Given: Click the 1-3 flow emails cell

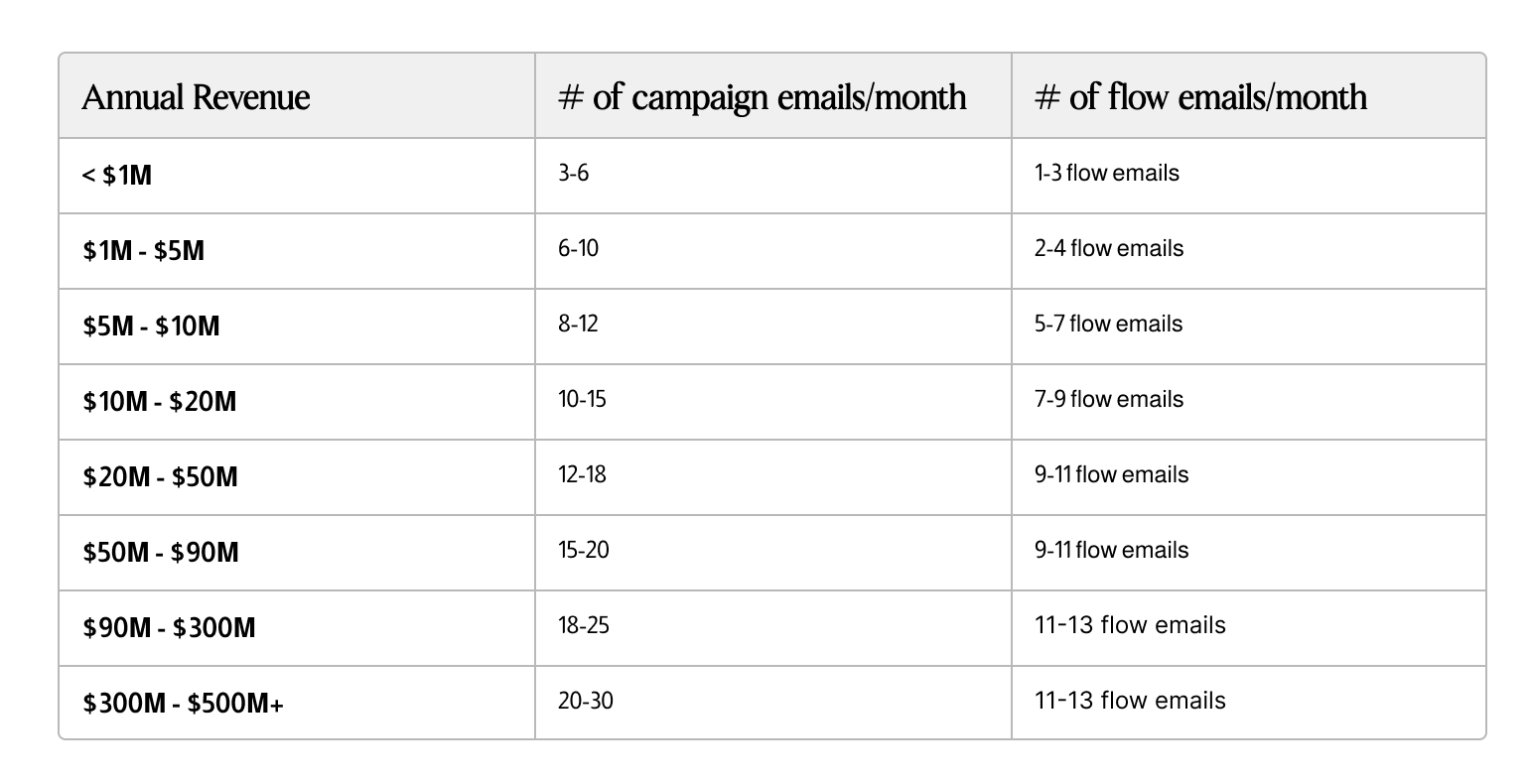Looking at the screenshot, I should coord(1107,173).
